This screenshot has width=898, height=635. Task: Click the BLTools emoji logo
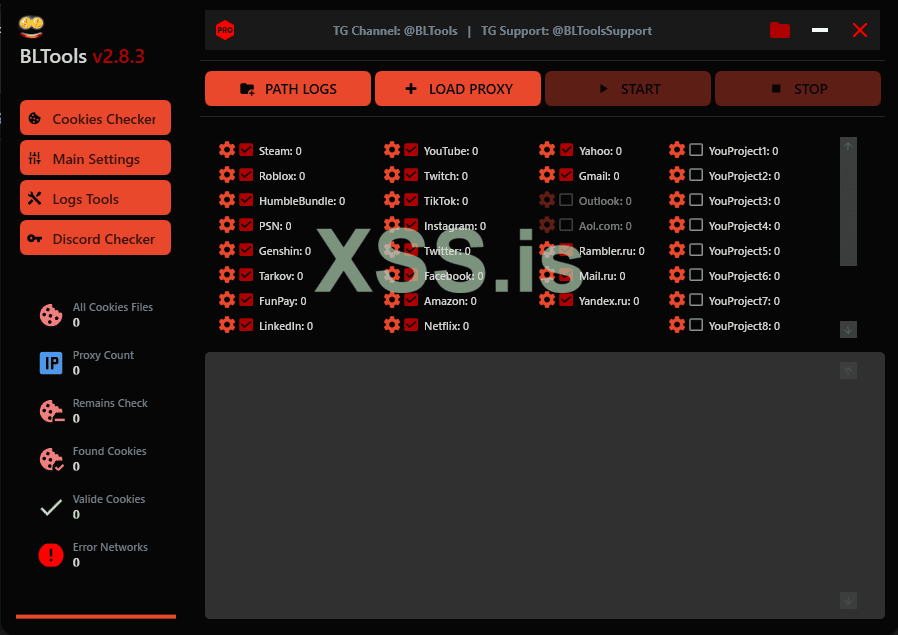pos(31,26)
